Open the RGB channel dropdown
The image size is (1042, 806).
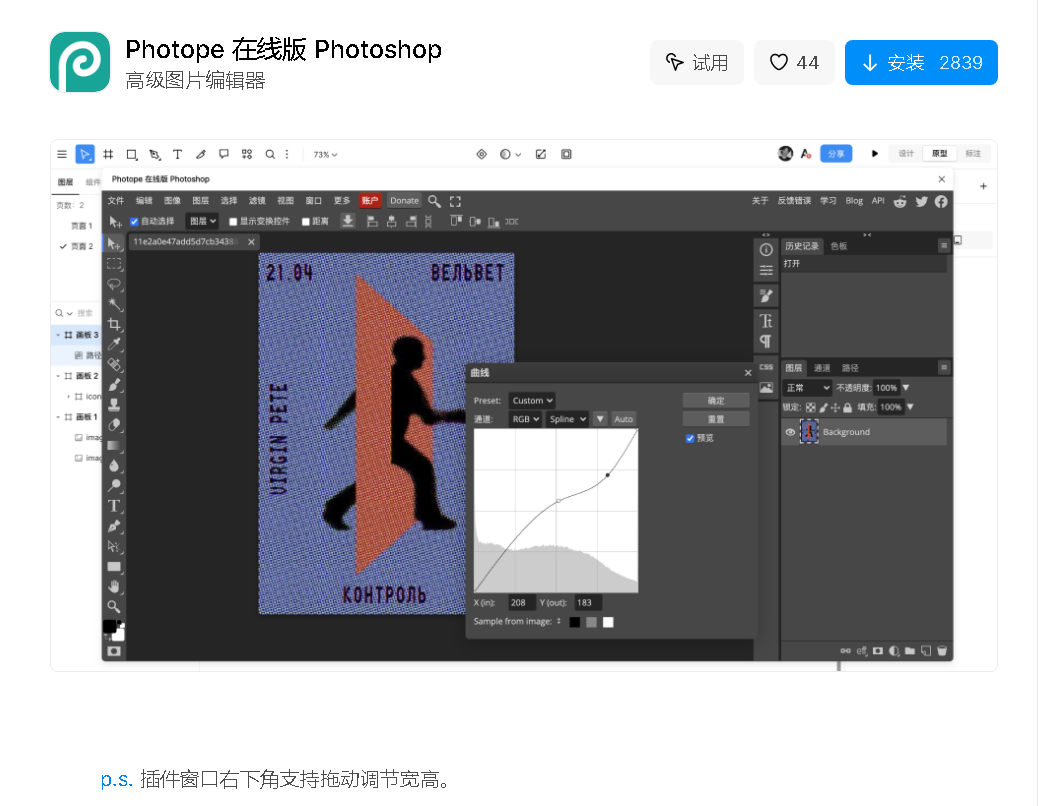(x=525, y=419)
